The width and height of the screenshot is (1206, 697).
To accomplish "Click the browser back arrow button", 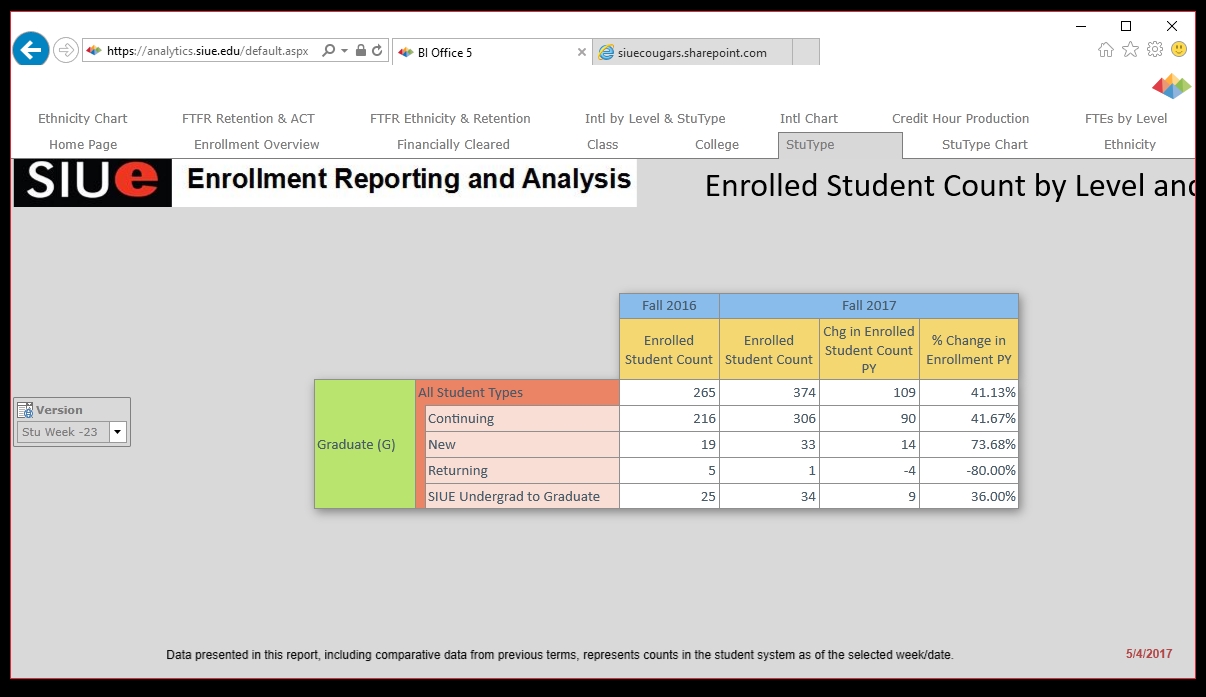I will (x=31, y=49).
